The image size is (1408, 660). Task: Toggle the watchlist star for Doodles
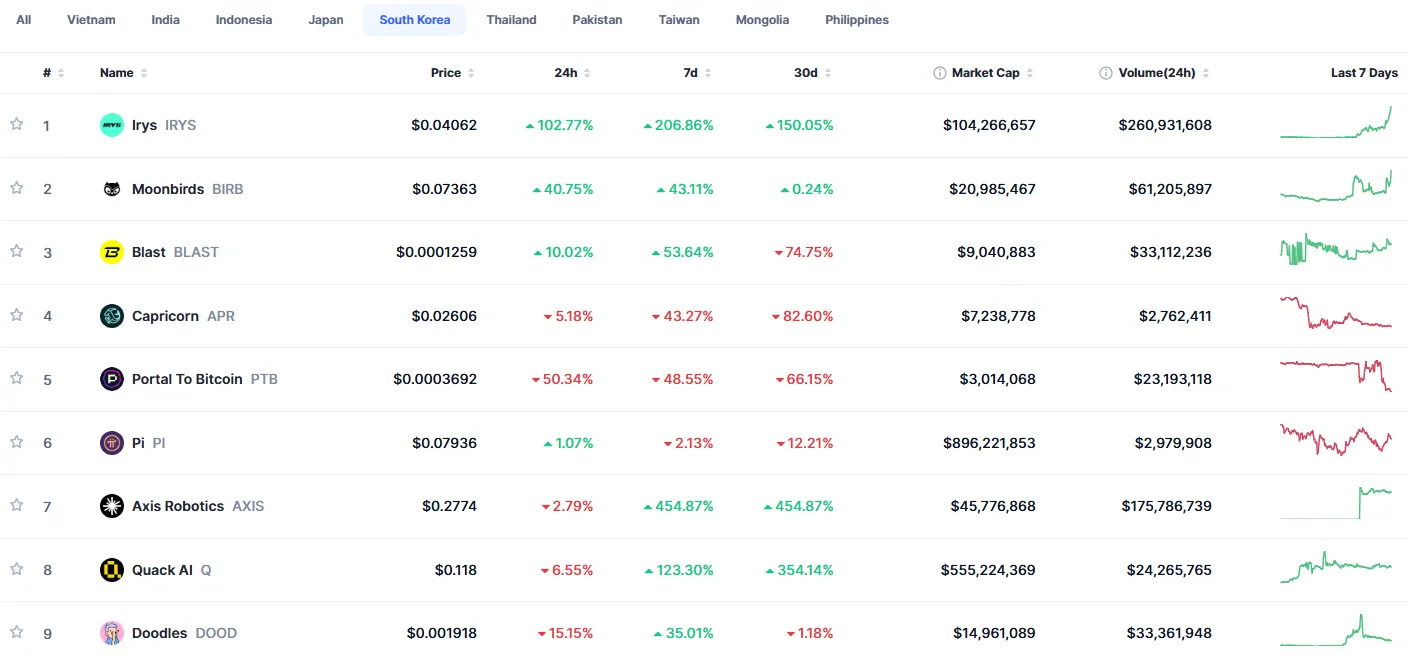(x=16, y=632)
